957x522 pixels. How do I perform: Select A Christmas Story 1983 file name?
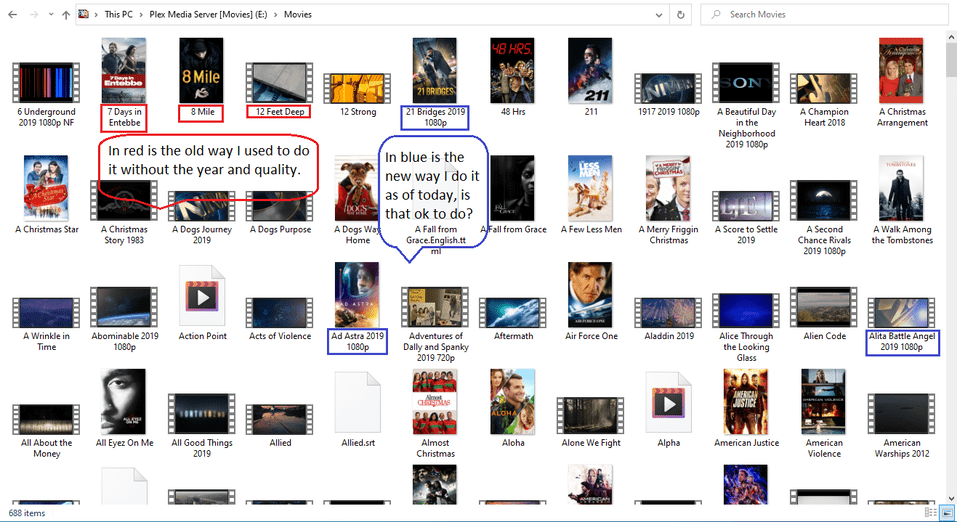tap(124, 234)
